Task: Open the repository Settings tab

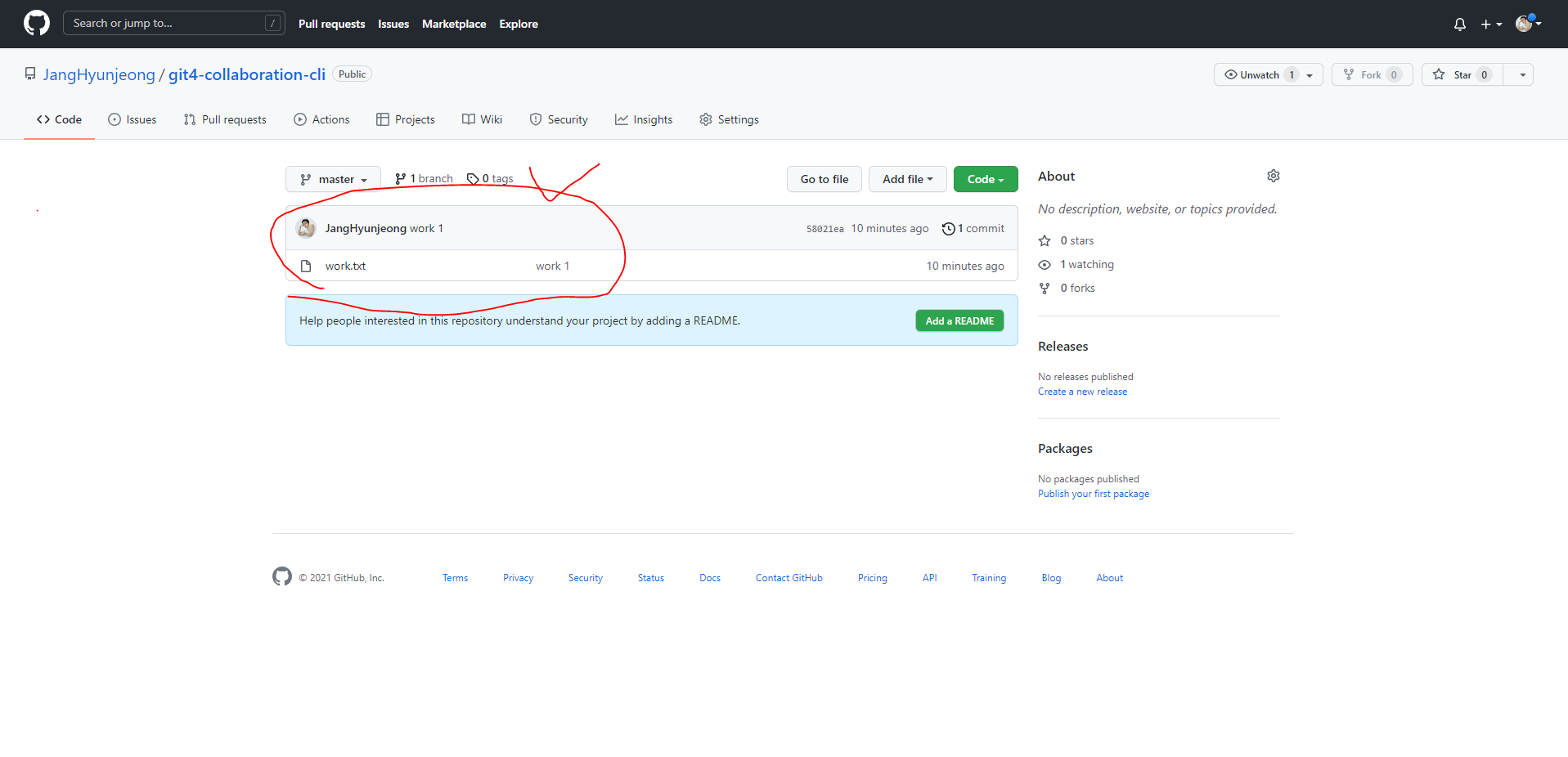Action: tap(729, 119)
